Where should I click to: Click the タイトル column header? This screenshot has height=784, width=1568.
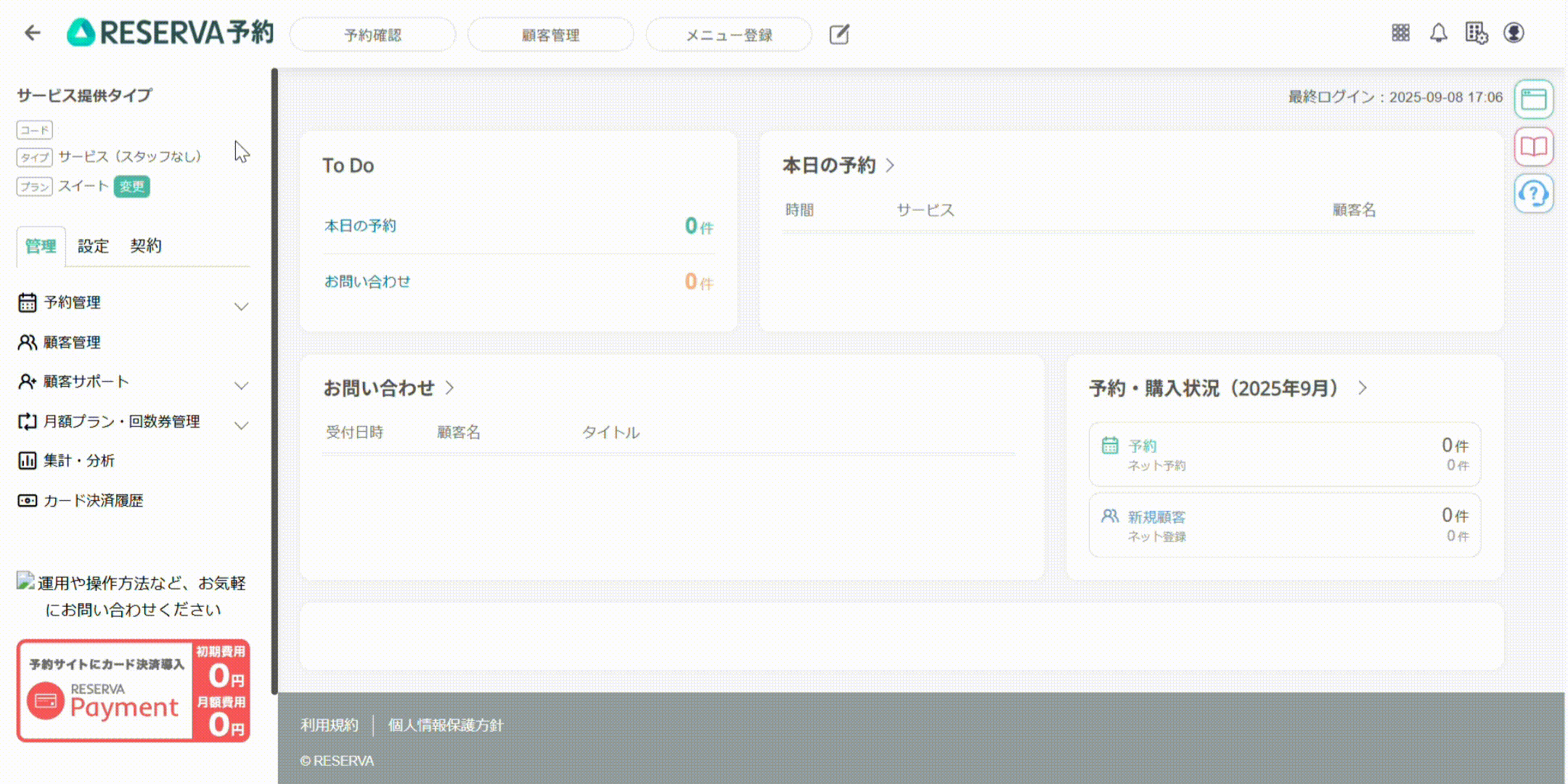tap(611, 432)
